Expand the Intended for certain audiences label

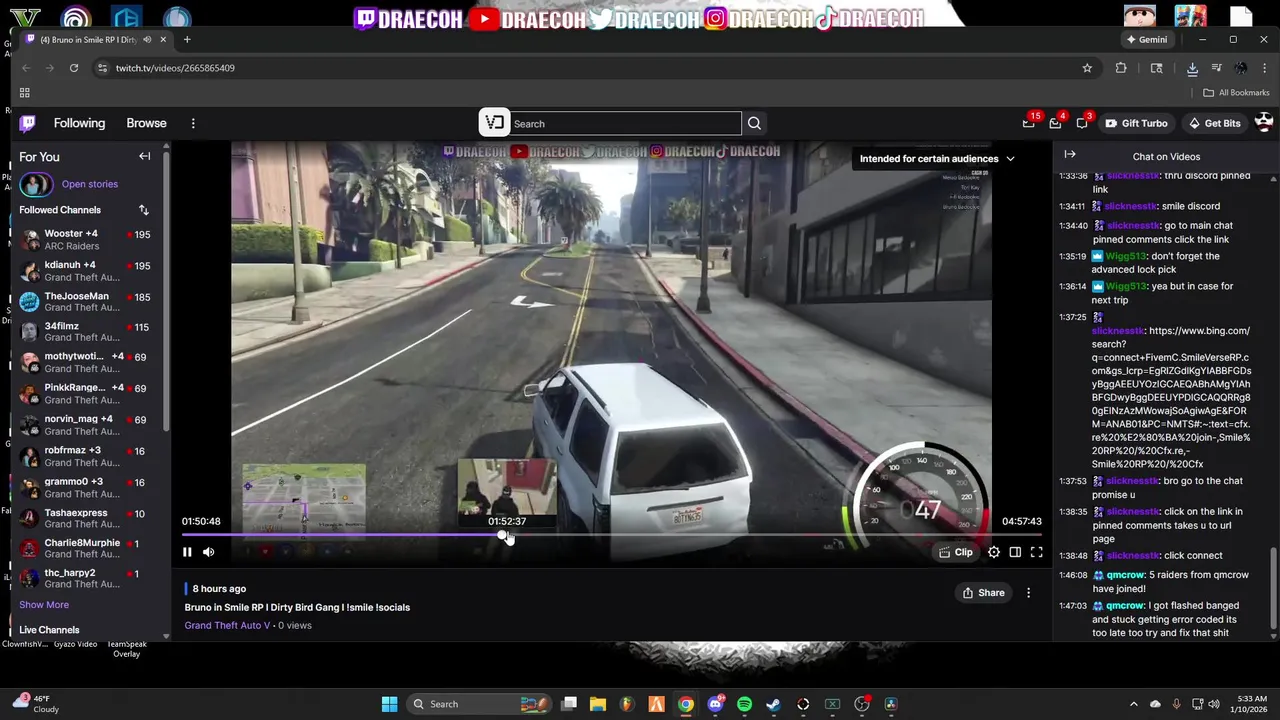937,159
